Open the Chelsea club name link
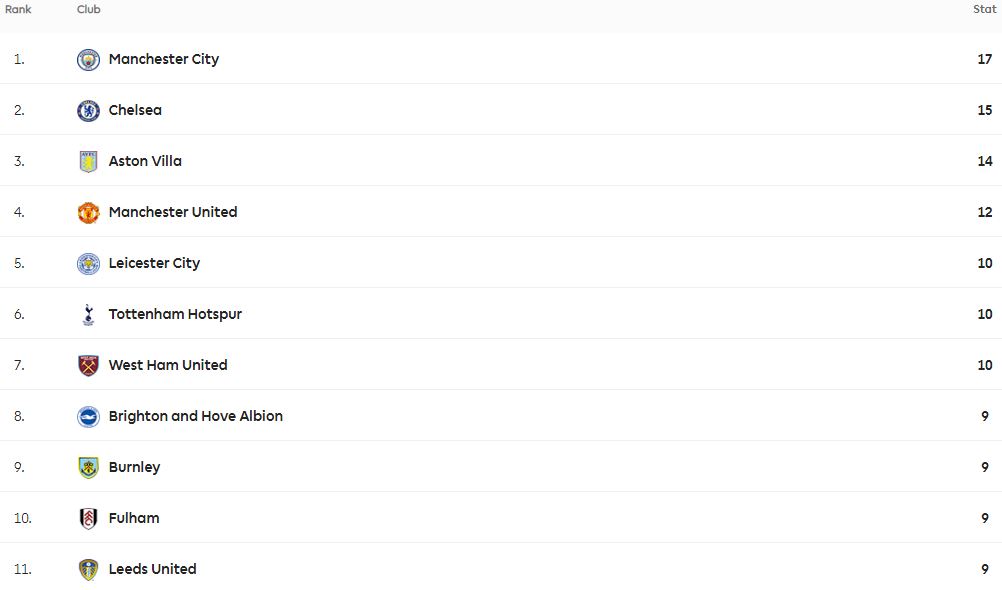The height and width of the screenshot is (590, 1002). point(135,110)
